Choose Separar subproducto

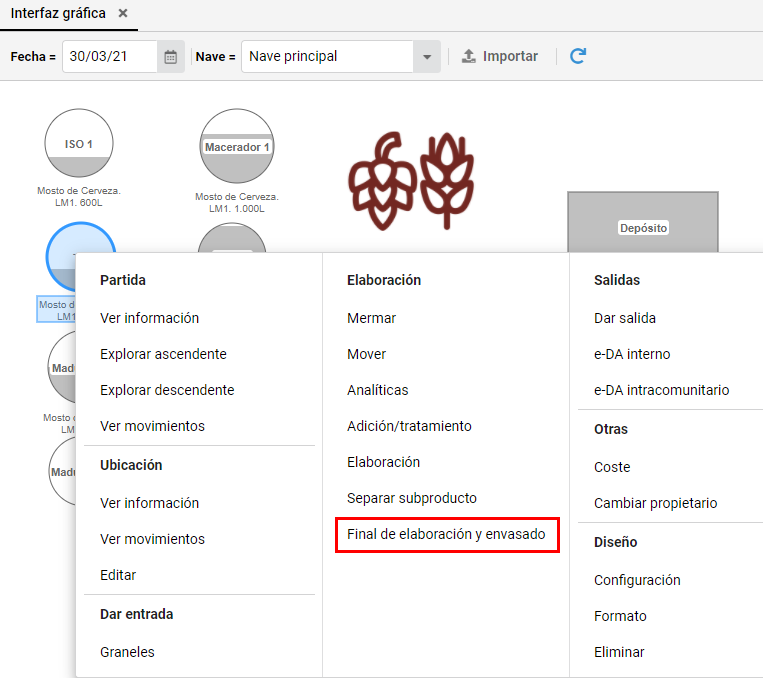point(412,498)
